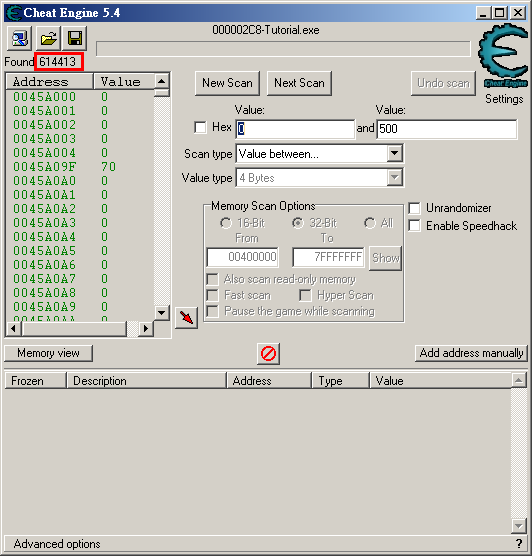Click the red arrow add-to-list icon
The image size is (532, 556).
tap(186, 317)
